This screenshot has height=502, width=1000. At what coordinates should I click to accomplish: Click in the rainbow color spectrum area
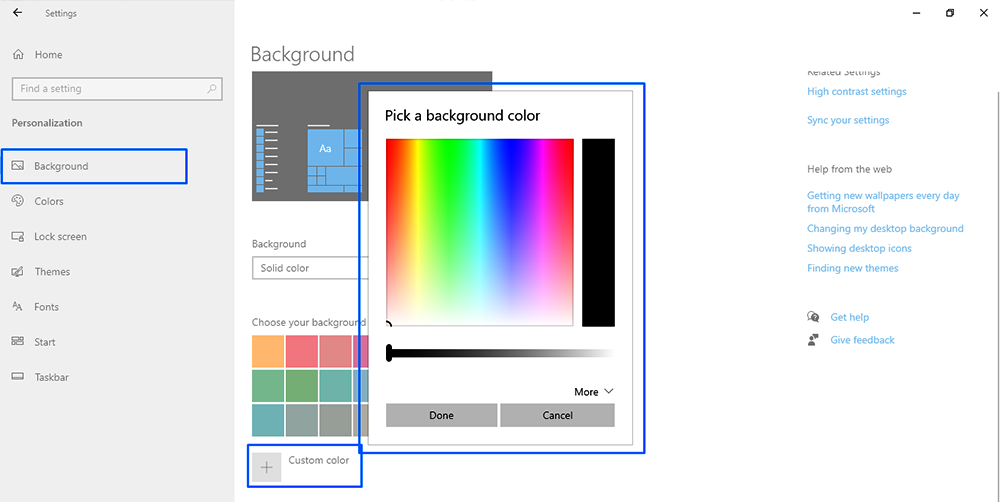click(479, 231)
